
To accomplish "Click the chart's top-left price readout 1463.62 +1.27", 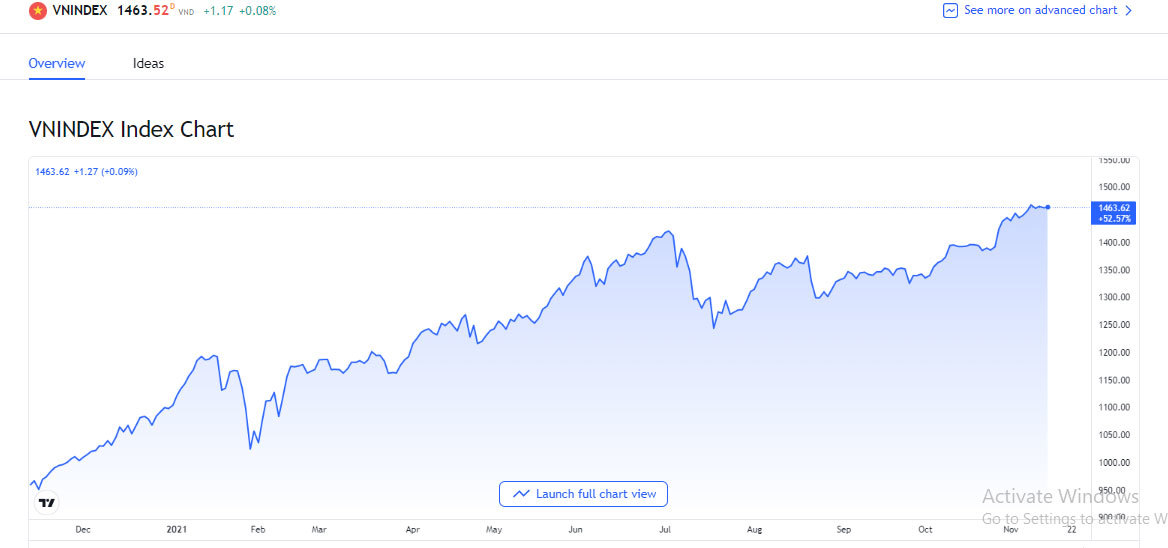I will coord(86,172).
